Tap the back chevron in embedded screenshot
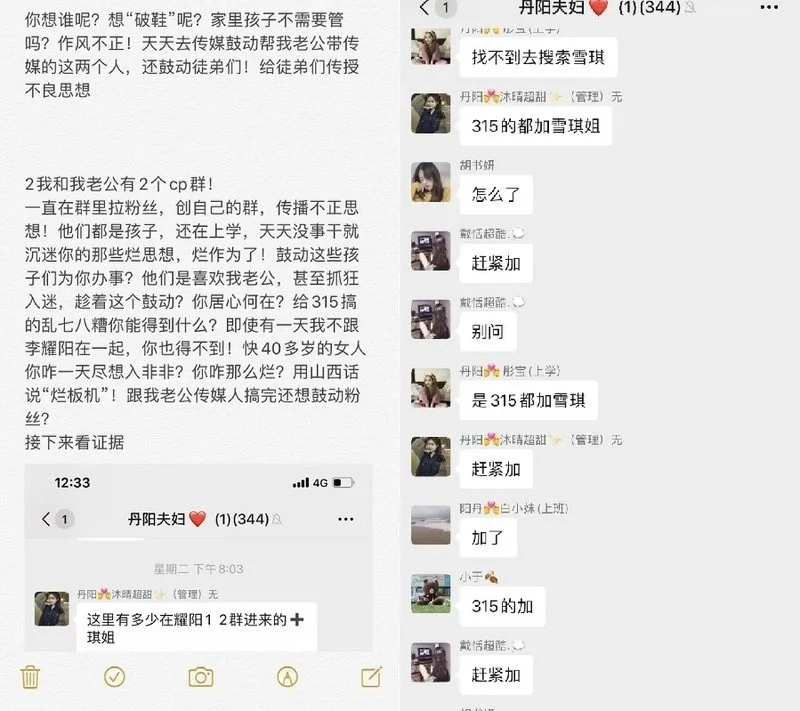Viewport: 800px width, 711px height. point(46,519)
